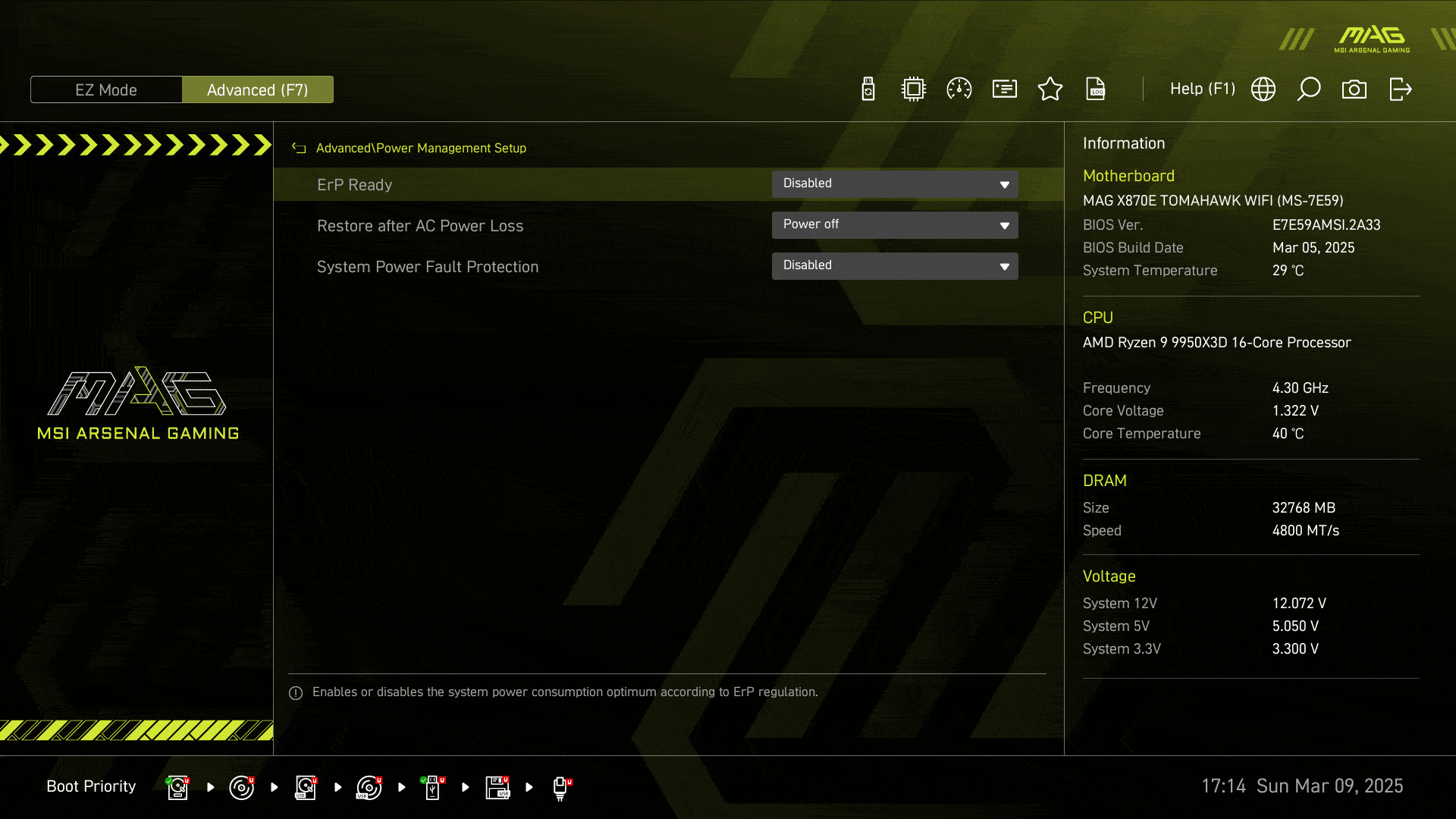
Task: Click the DRAM size value 32768 MB
Action: [x=1304, y=508]
